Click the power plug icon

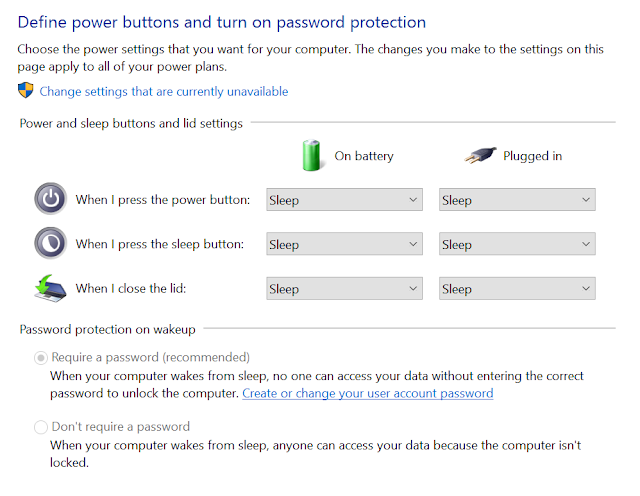pos(480,155)
